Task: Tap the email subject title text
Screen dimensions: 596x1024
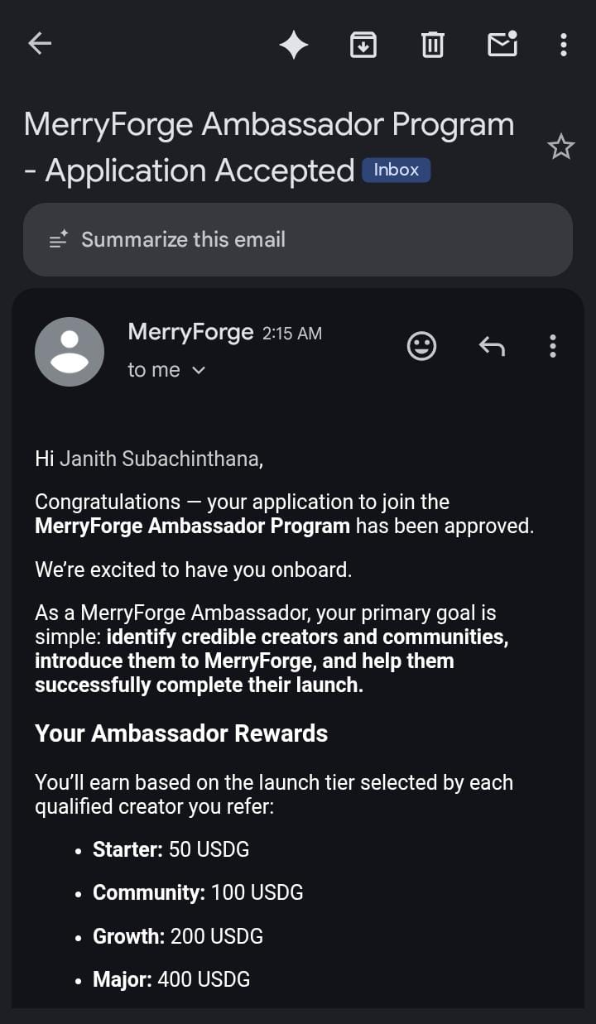Action: (269, 148)
